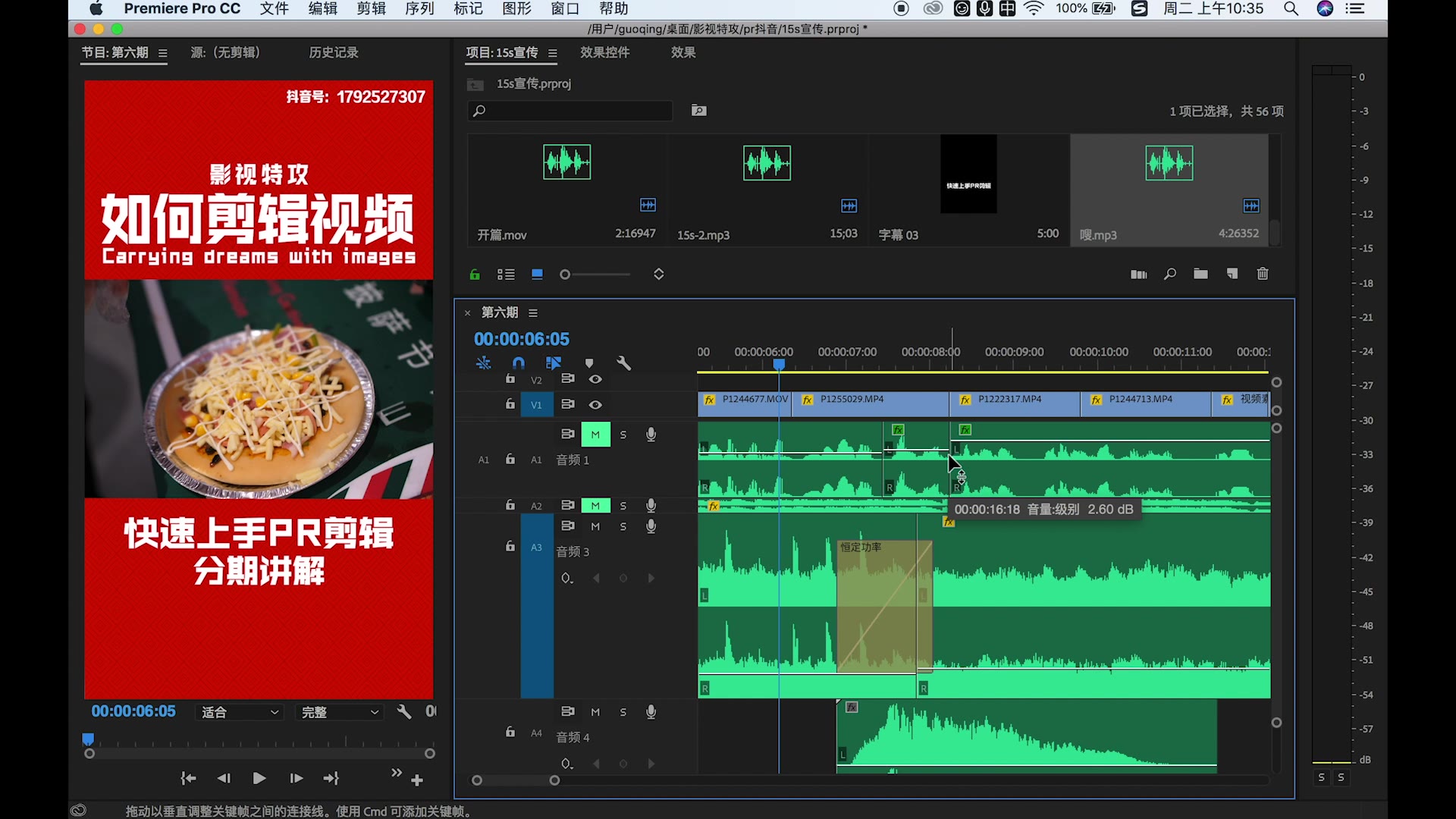Go to In point in program monitor
This screenshot has height=819, width=1456.
pyautogui.click(x=188, y=778)
